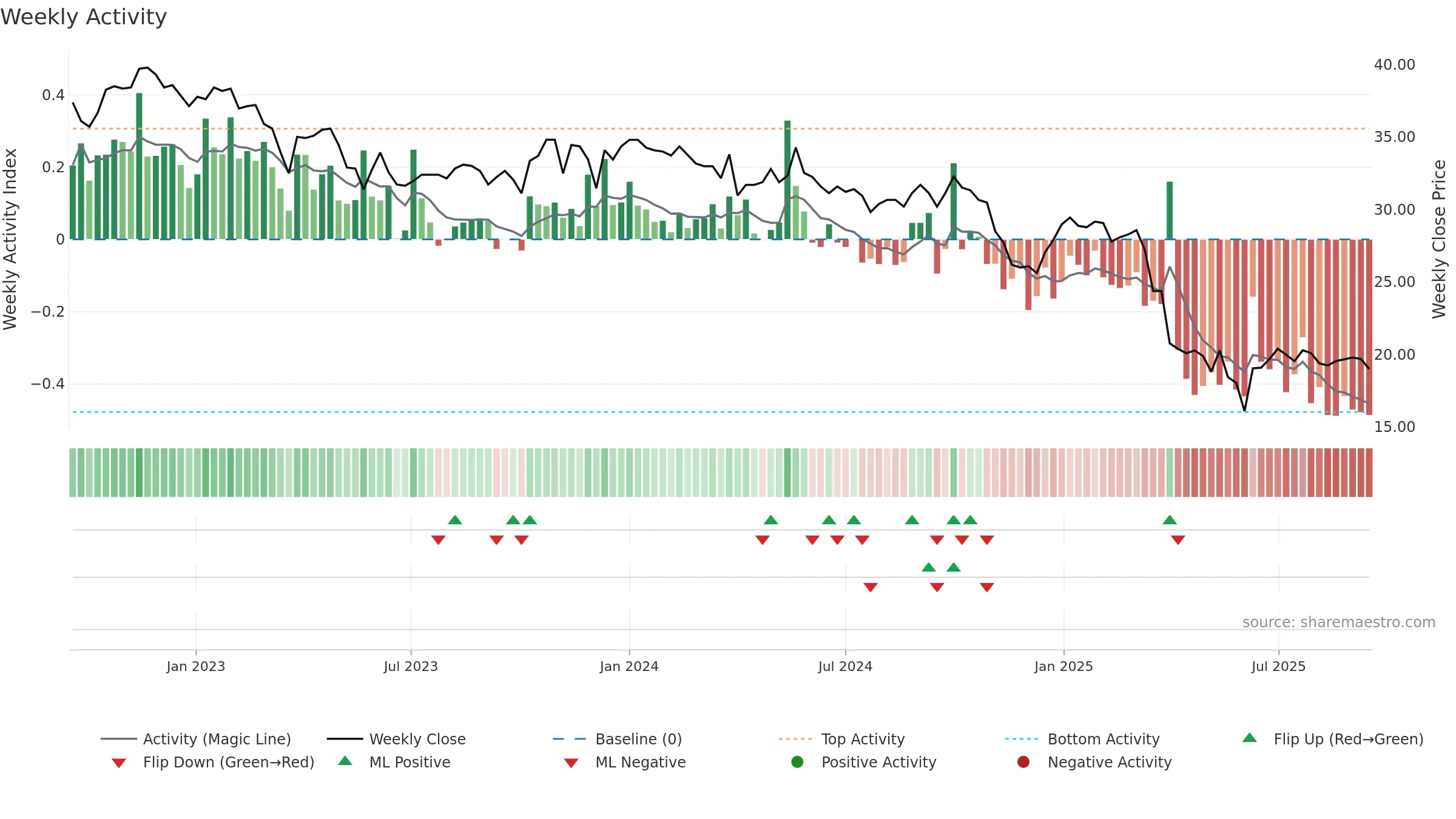Open the source: sharemaestro.com link
The height and width of the screenshot is (819, 1456).
click(1339, 622)
